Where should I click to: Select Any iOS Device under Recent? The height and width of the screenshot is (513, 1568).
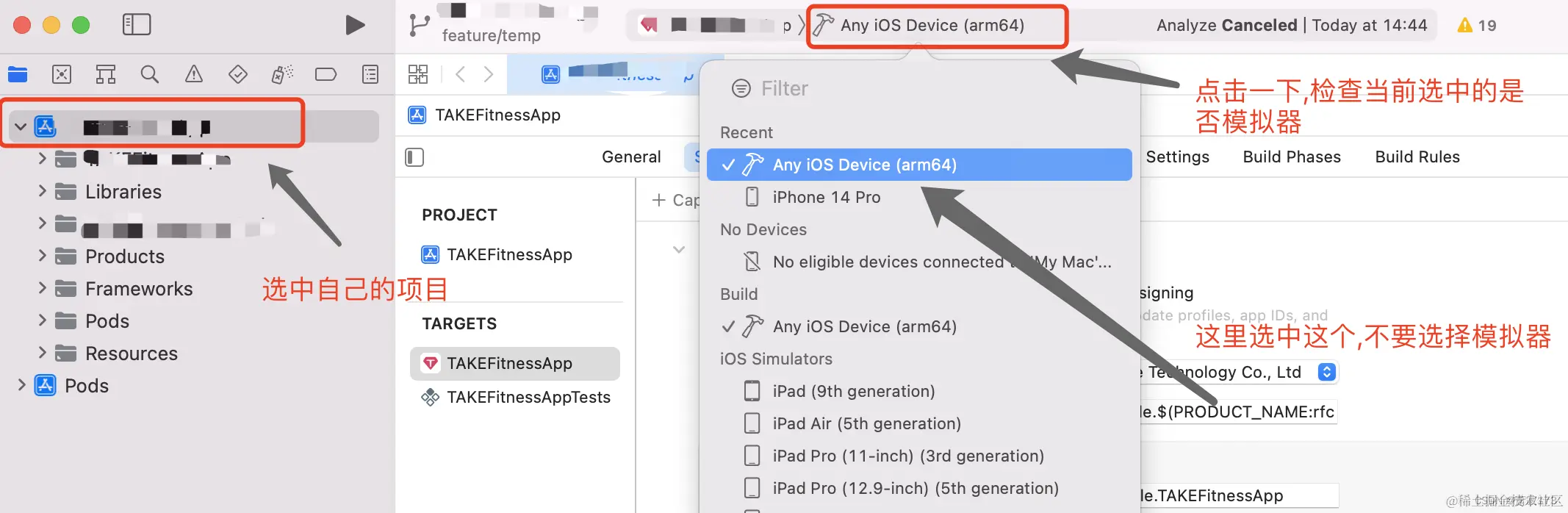point(919,165)
